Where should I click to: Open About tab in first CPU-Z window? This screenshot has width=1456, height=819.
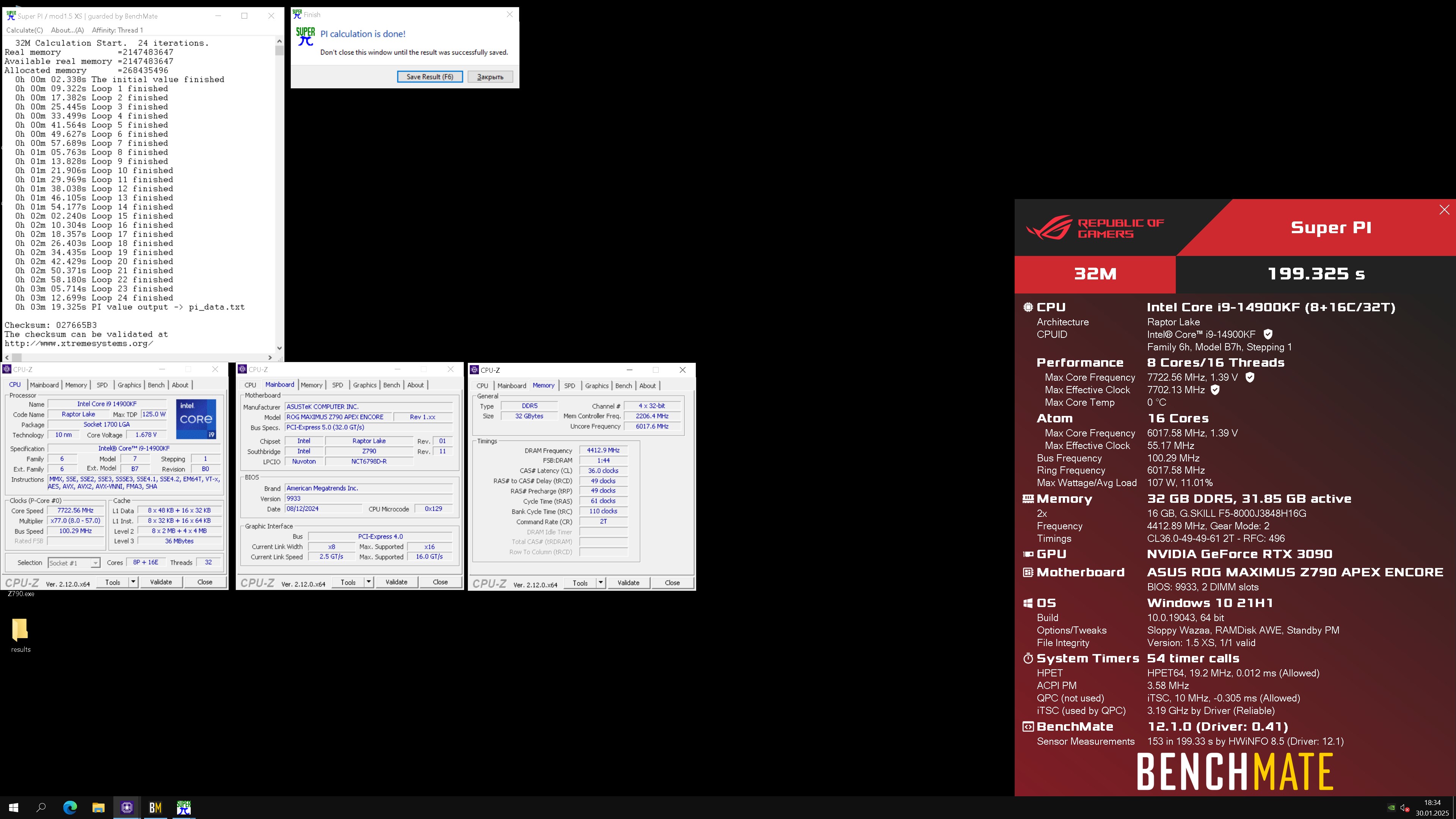pyautogui.click(x=180, y=385)
